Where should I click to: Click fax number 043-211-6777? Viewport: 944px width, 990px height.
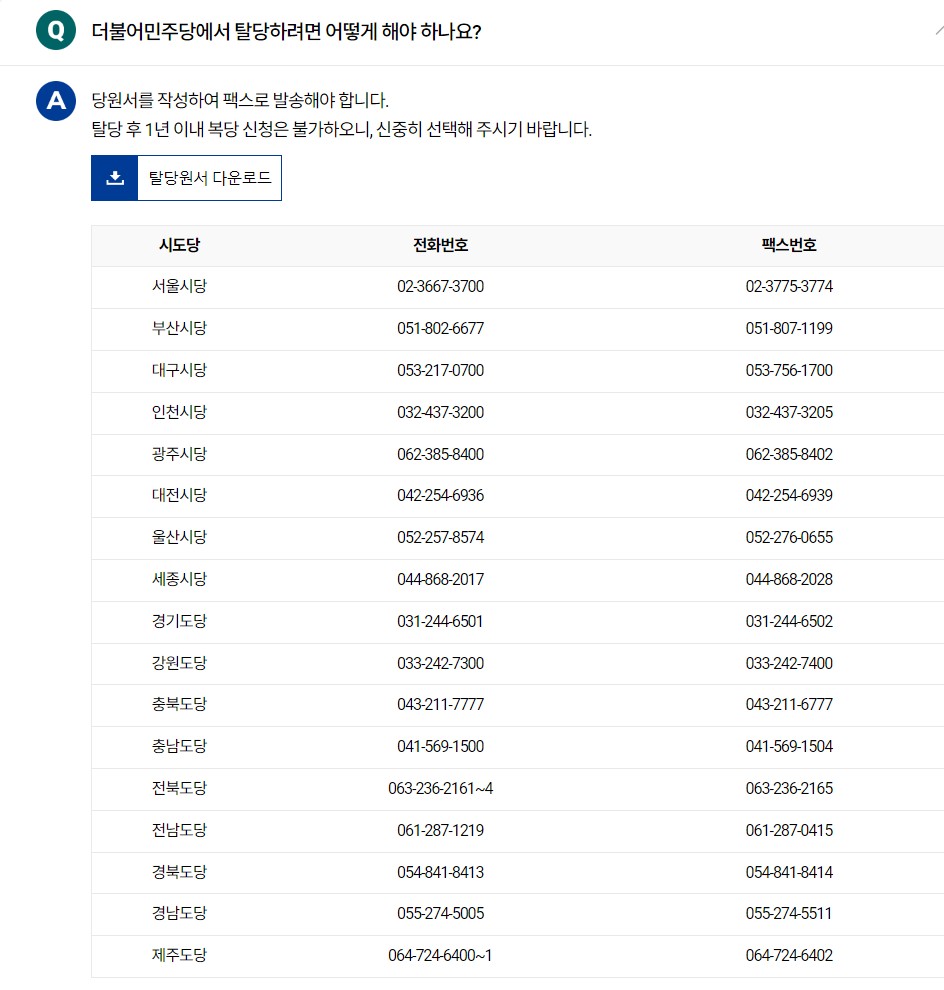[x=789, y=704]
